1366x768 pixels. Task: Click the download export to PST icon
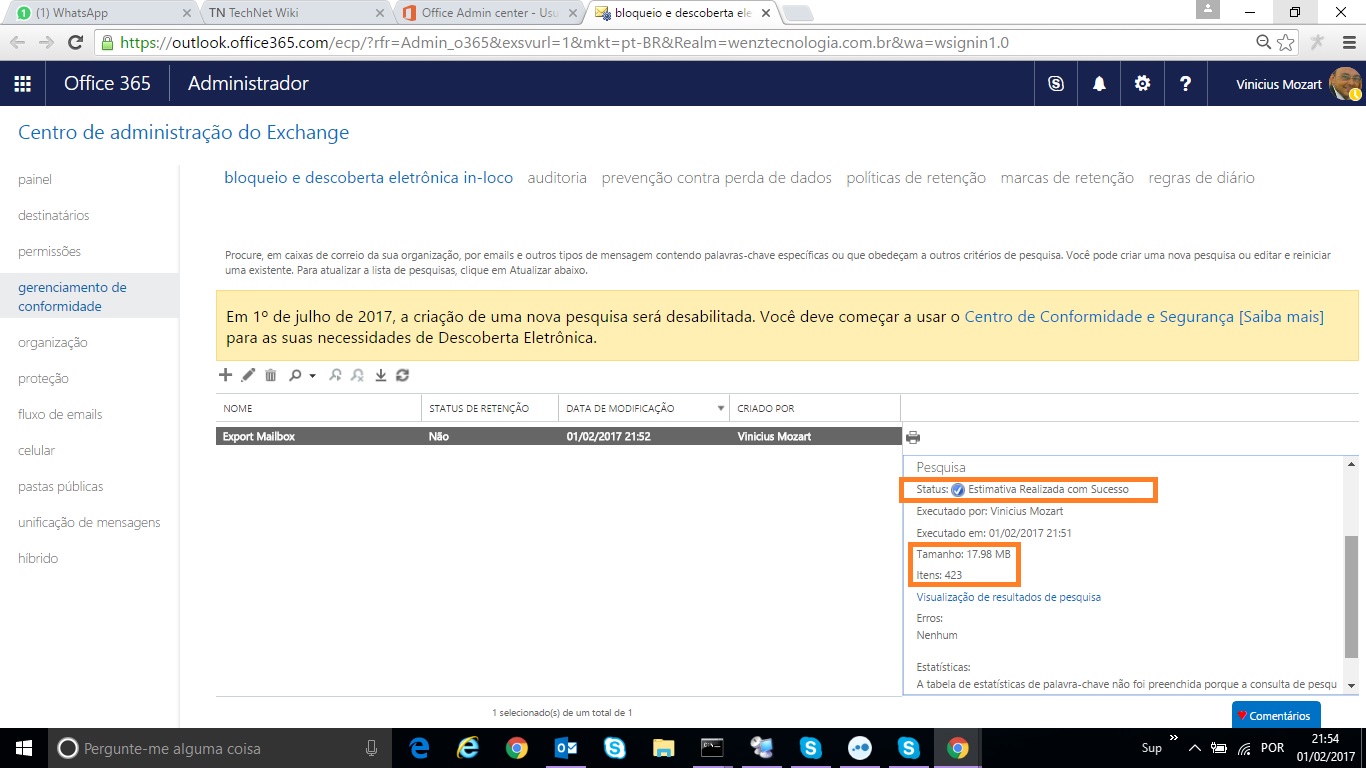pyautogui.click(x=380, y=375)
